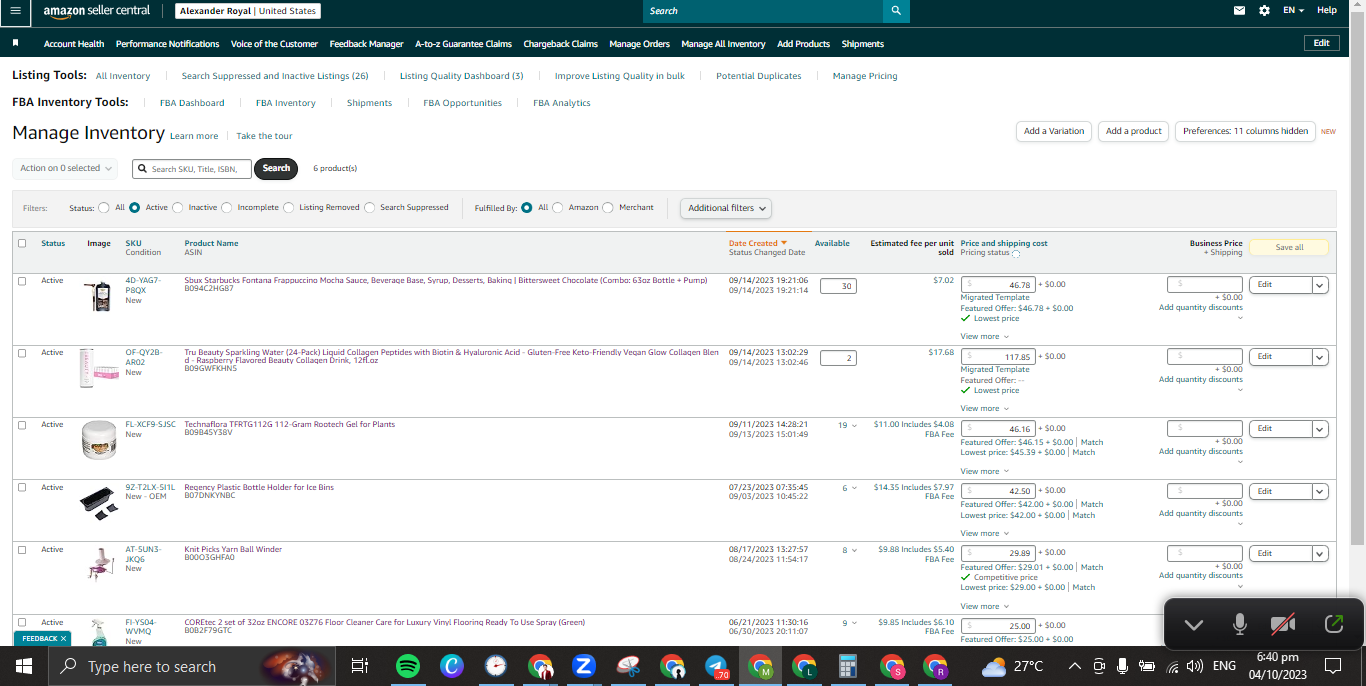Select Fulfilled By Amazon radio button
Viewport: 1366px width, 686px height.
558,208
